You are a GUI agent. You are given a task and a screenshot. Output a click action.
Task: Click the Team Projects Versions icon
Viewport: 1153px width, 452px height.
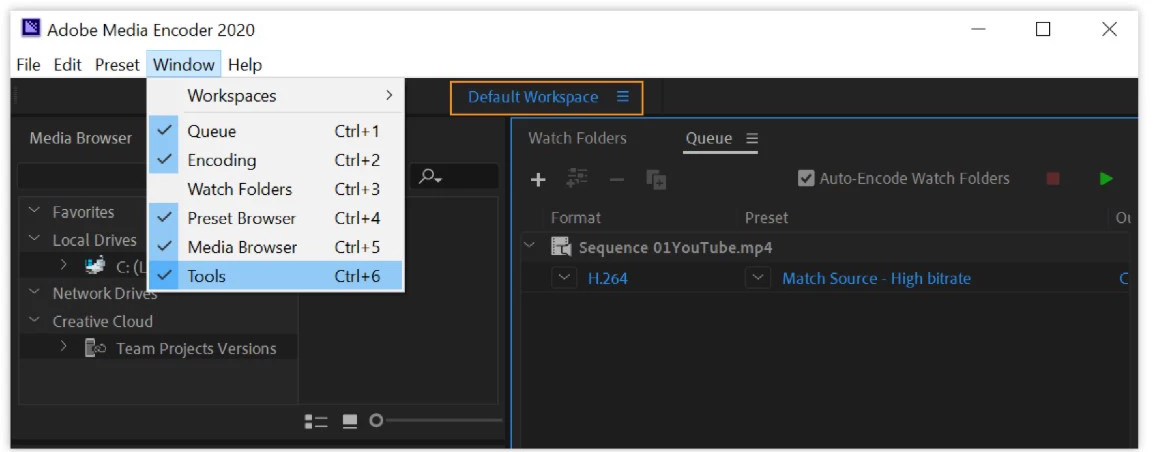coord(96,348)
